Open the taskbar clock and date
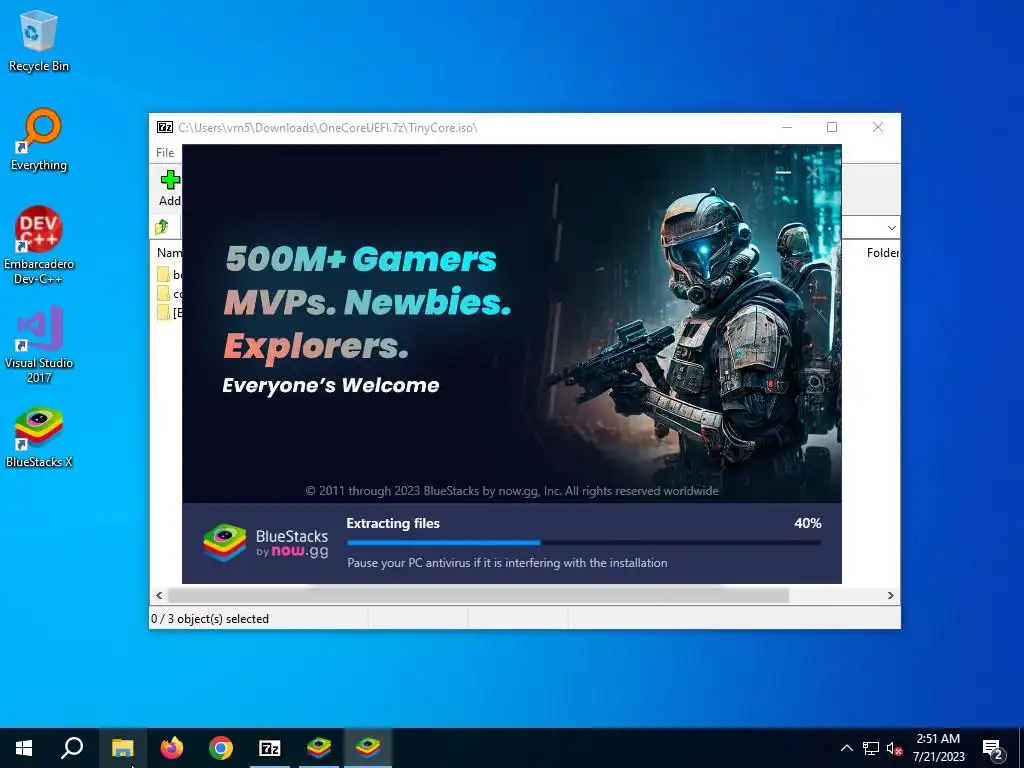This screenshot has height=768, width=1024. [938, 748]
